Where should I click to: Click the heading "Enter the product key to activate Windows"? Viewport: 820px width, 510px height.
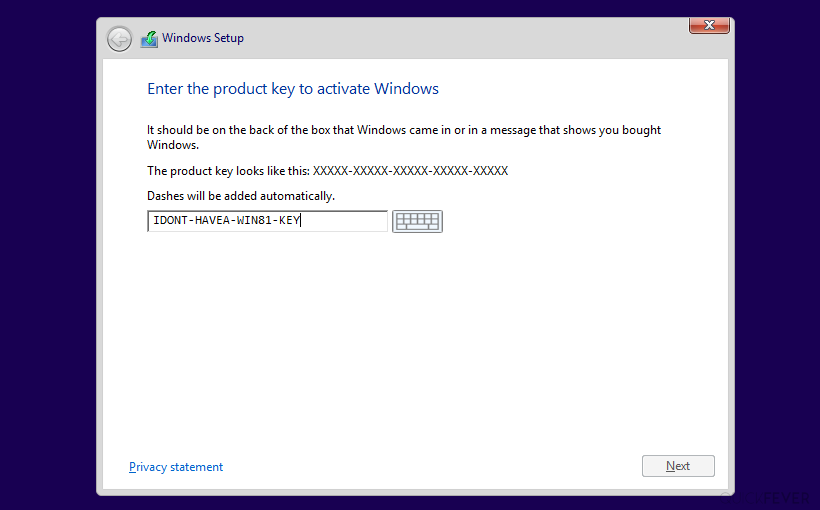pyautogui.click(x=293, y=89)
